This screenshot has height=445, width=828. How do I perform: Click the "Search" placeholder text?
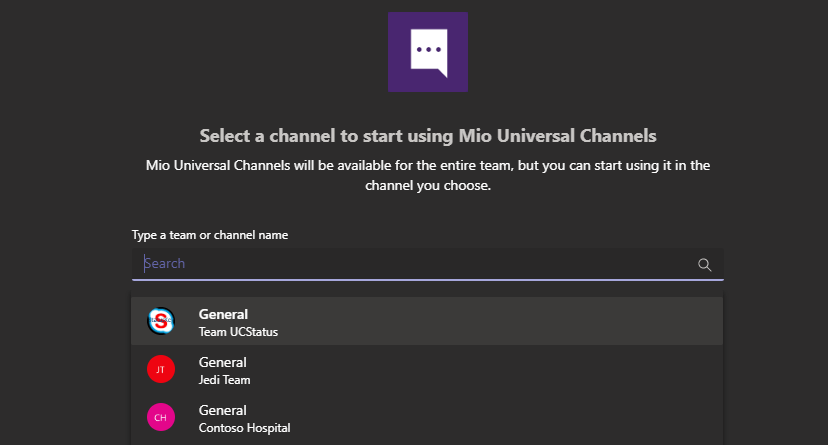pos(166,264)
